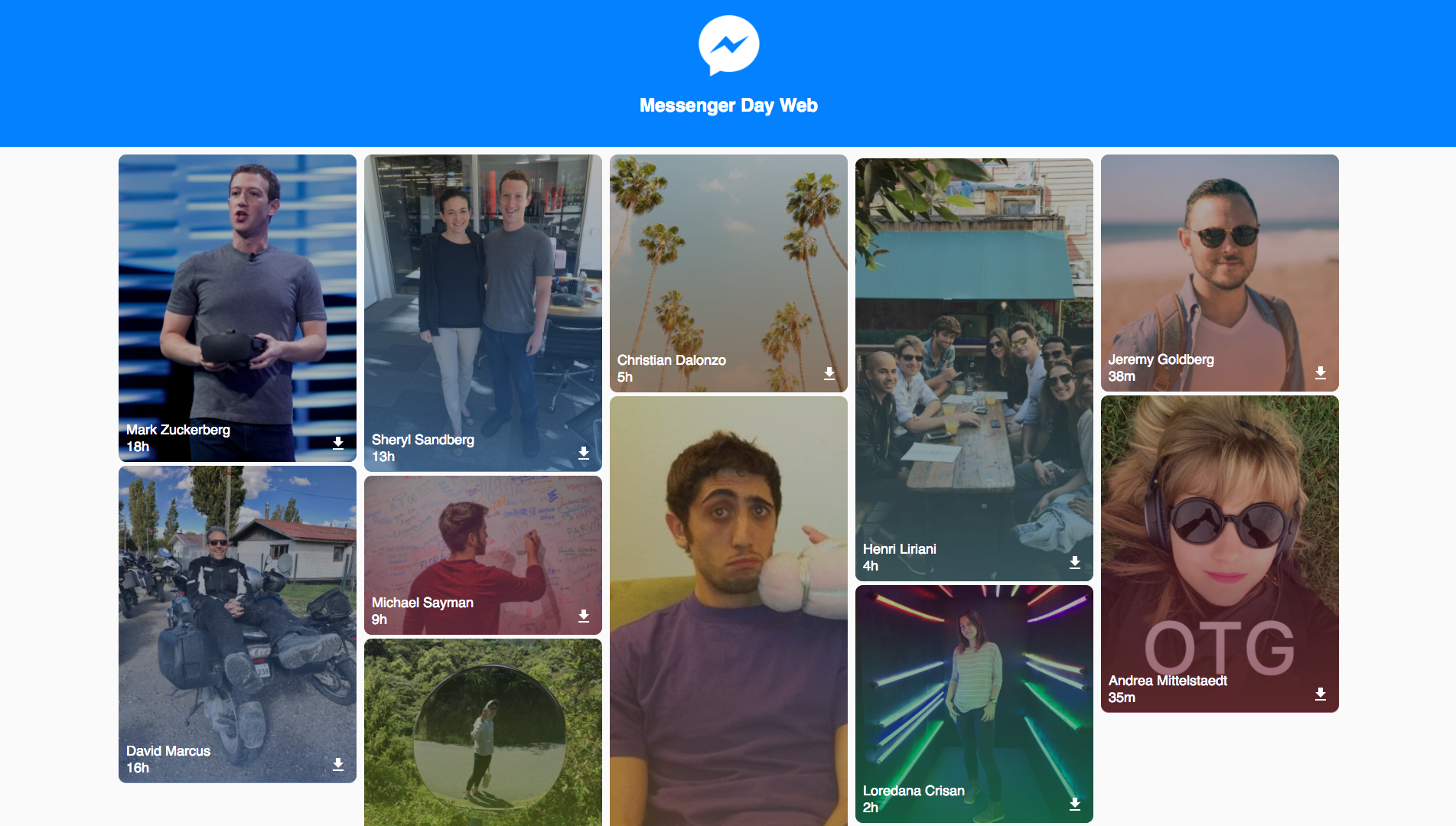View the palm trees story thumbnail
This screenshot has height=826, width=1456.
coord(728,273)
